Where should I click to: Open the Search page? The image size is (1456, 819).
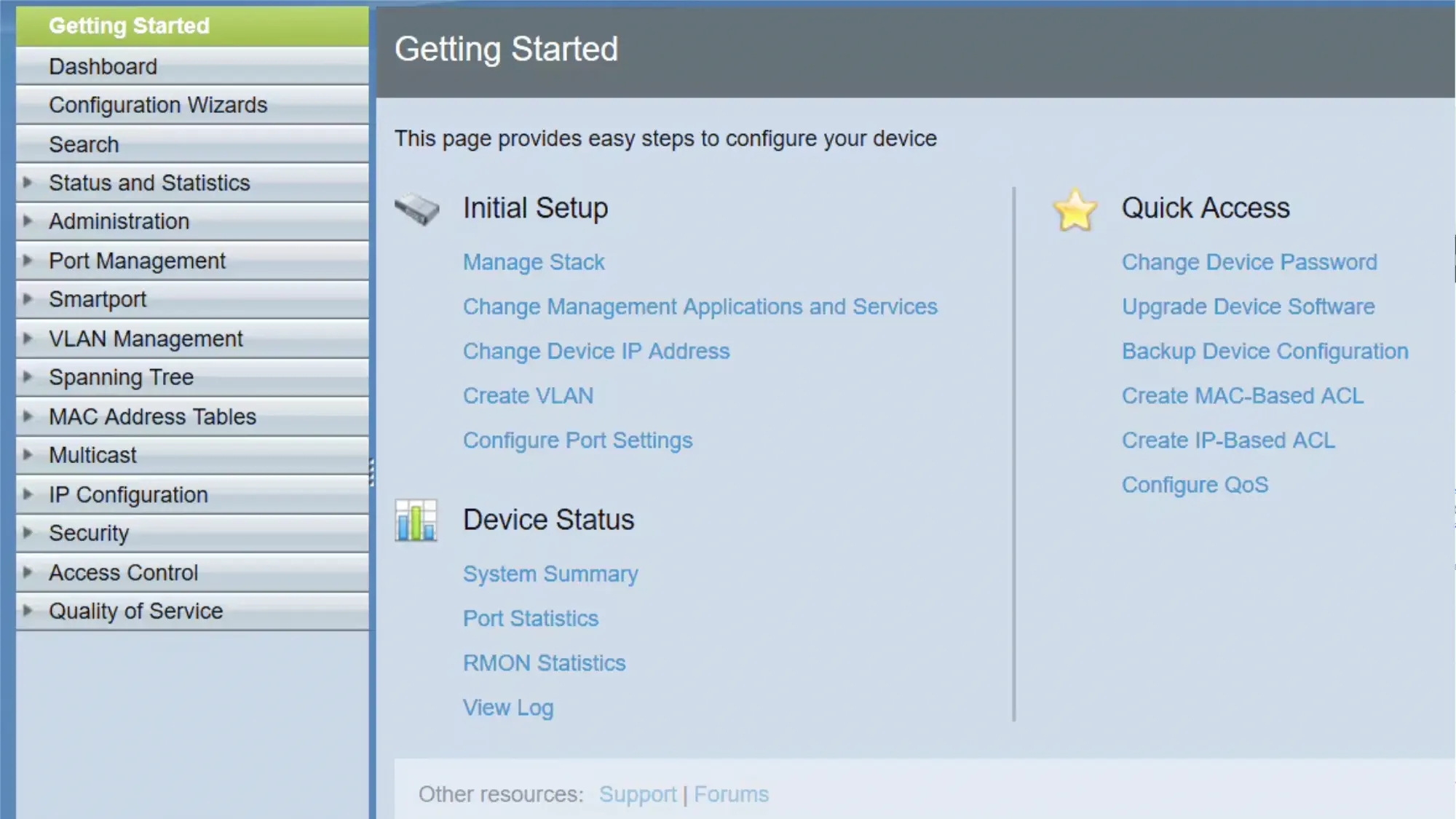tap(84, 143)
